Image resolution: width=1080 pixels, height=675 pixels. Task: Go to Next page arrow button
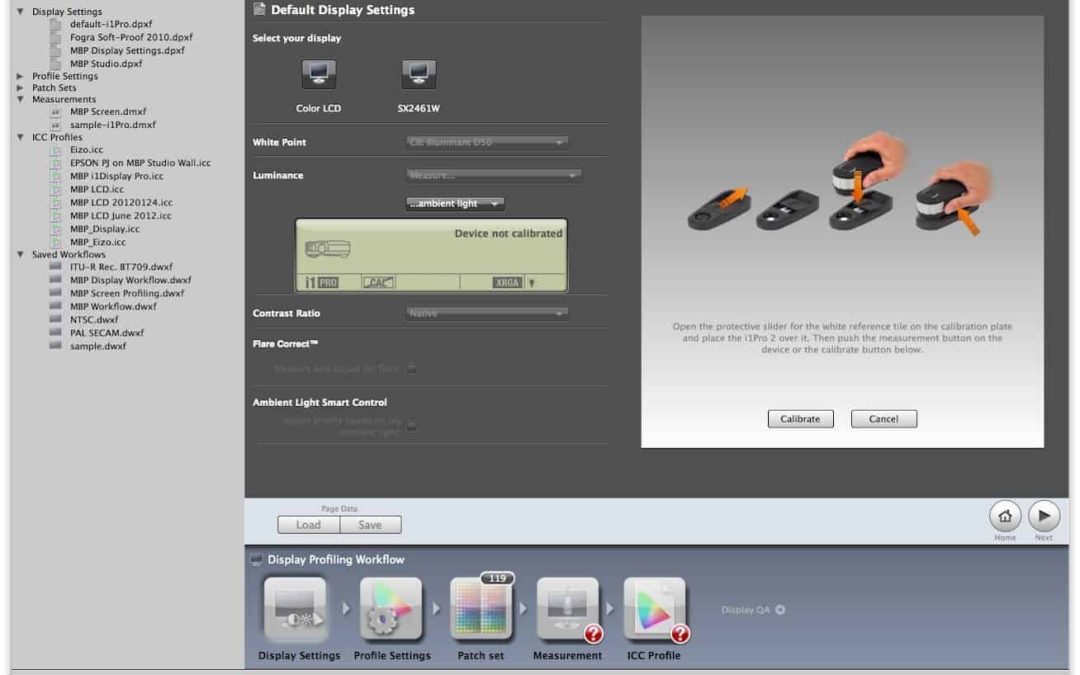(x=1044, y=516)
